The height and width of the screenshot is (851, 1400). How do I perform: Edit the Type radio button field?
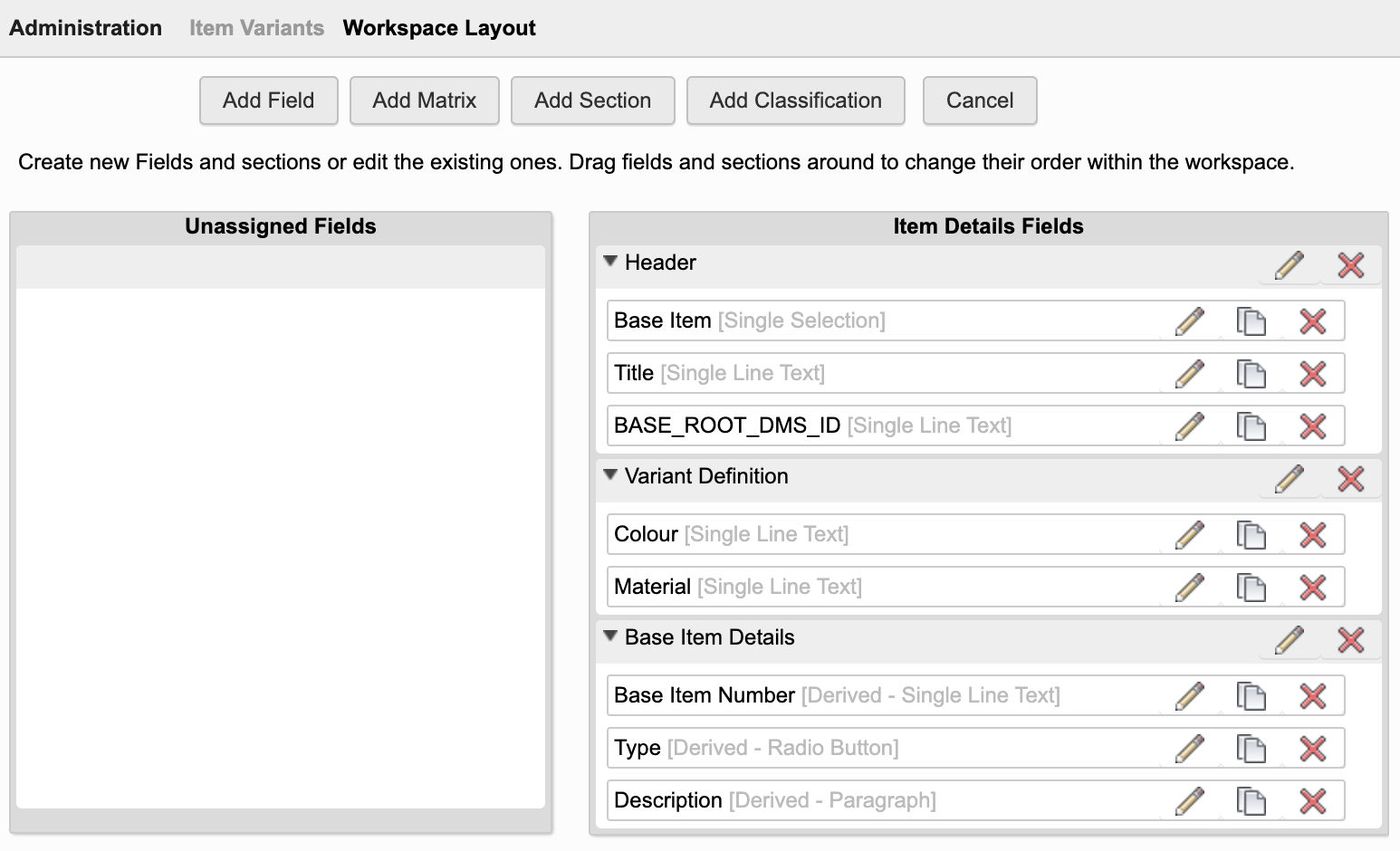tap(1189, 749)
